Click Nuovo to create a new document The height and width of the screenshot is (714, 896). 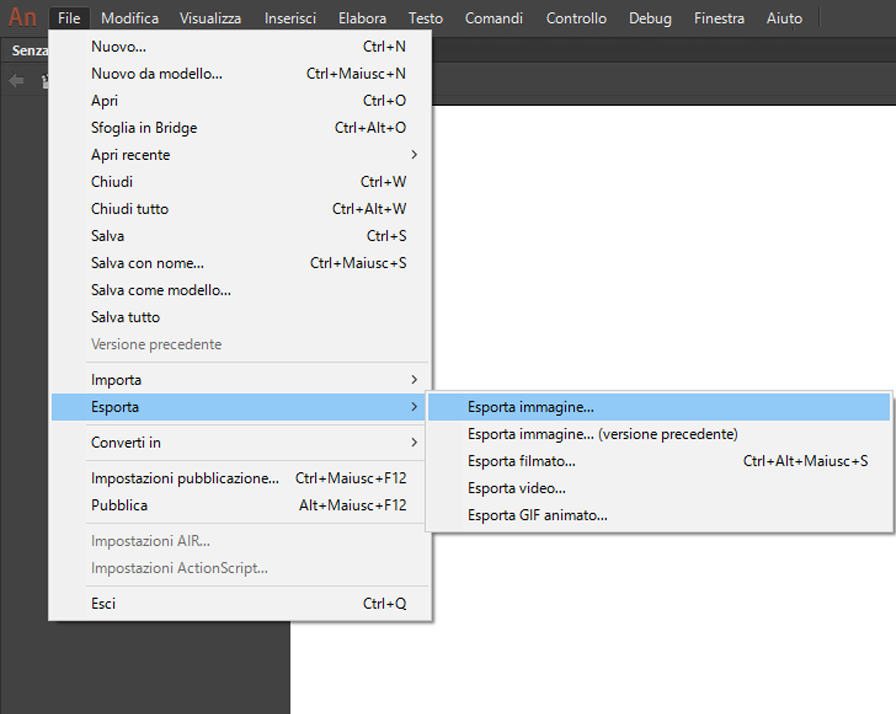tap(118, 46)
